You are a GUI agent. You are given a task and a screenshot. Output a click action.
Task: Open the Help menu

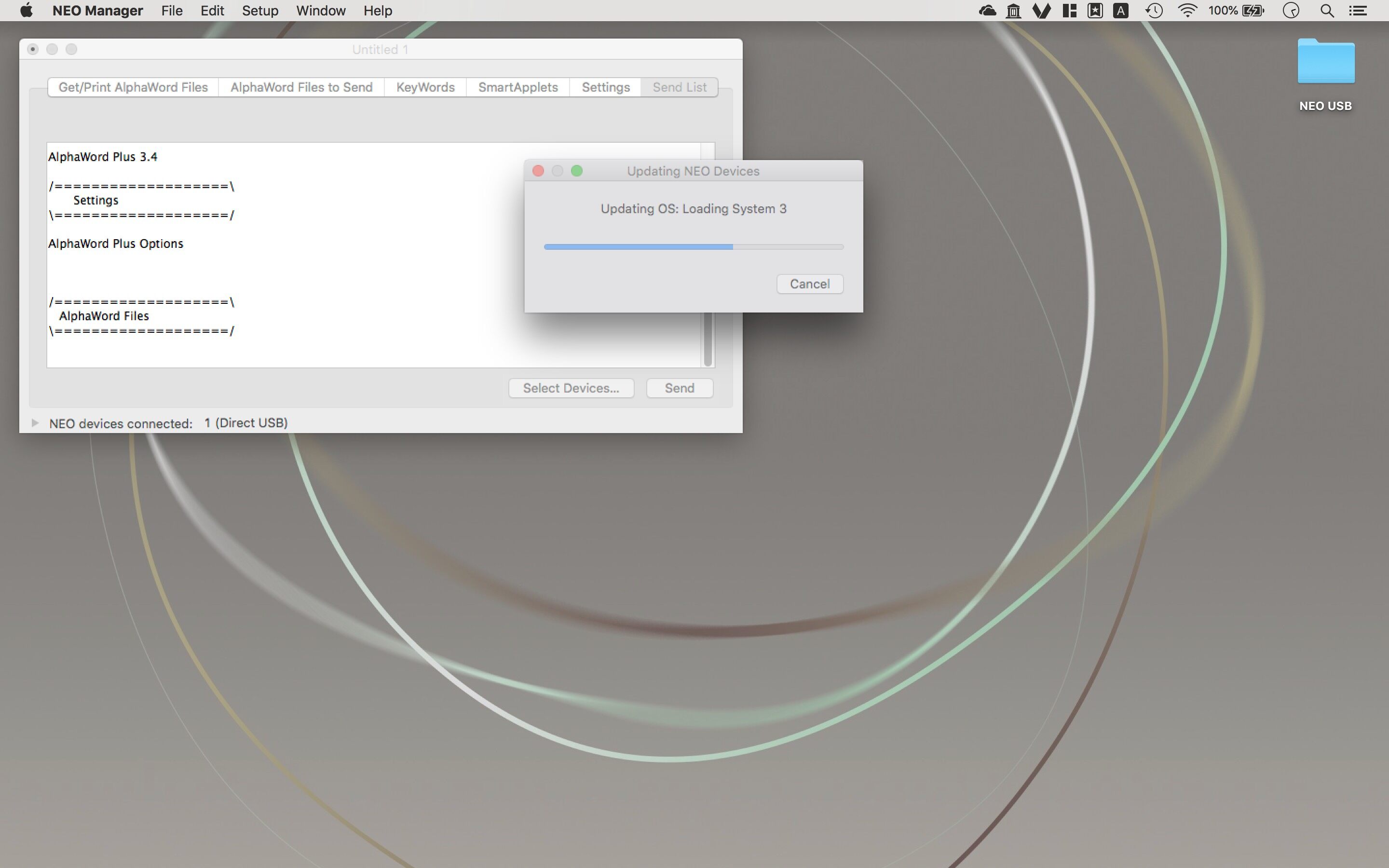click(378, 10)
